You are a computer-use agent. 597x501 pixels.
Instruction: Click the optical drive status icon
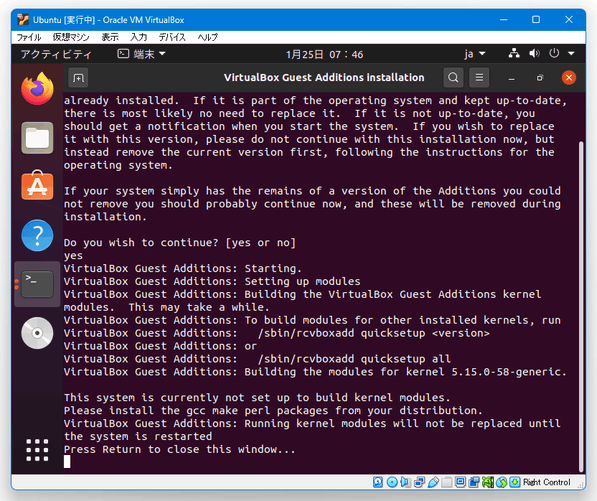(392, 482)
